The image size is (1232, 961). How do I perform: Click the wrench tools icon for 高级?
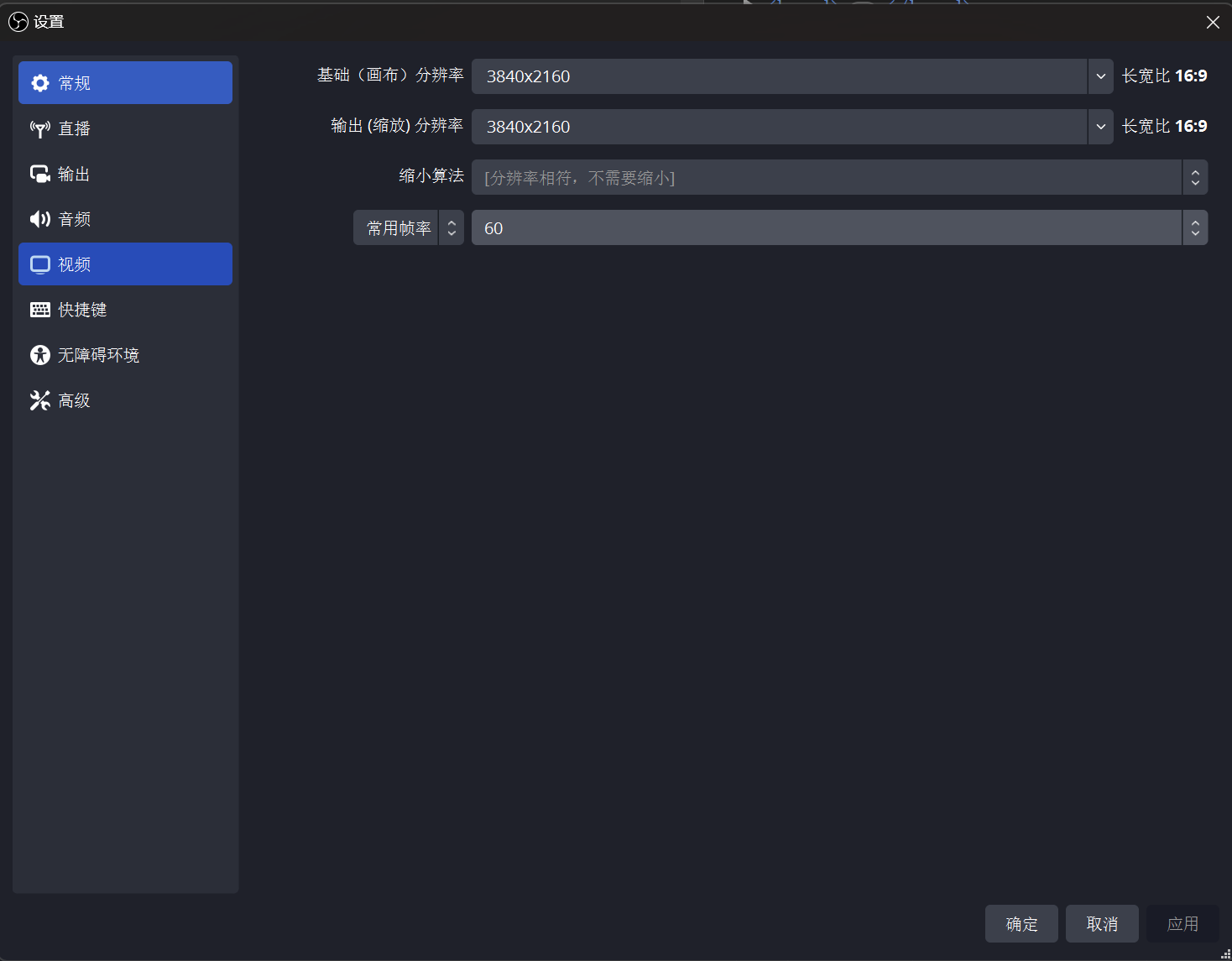coord(39,400)
